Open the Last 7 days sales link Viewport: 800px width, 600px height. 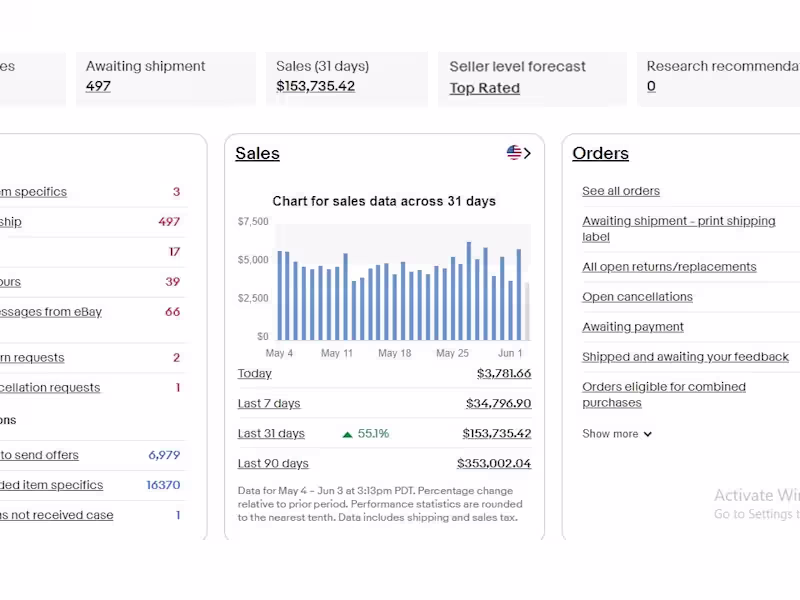coord(268,403)
